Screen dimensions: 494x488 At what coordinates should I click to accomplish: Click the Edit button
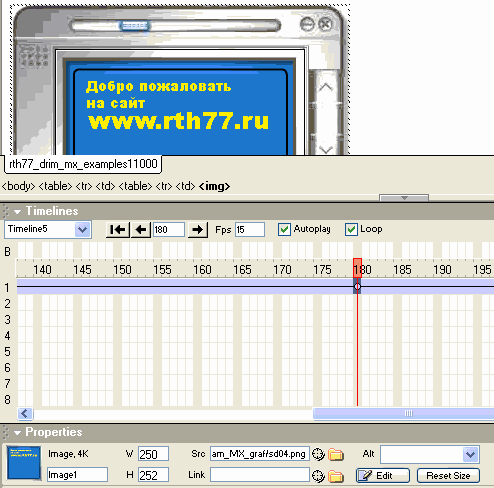383,476
